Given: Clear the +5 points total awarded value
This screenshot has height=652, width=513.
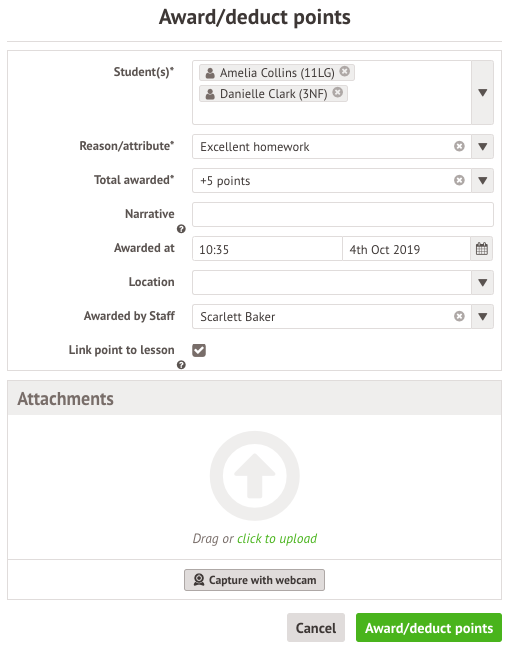Looking at the screenshot, I should (x=459, y=180).
